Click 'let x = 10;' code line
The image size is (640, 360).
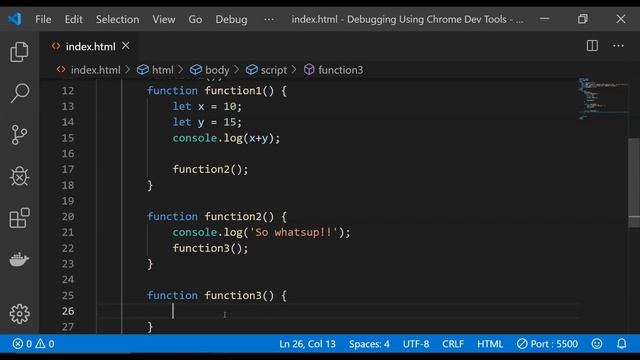207,107
